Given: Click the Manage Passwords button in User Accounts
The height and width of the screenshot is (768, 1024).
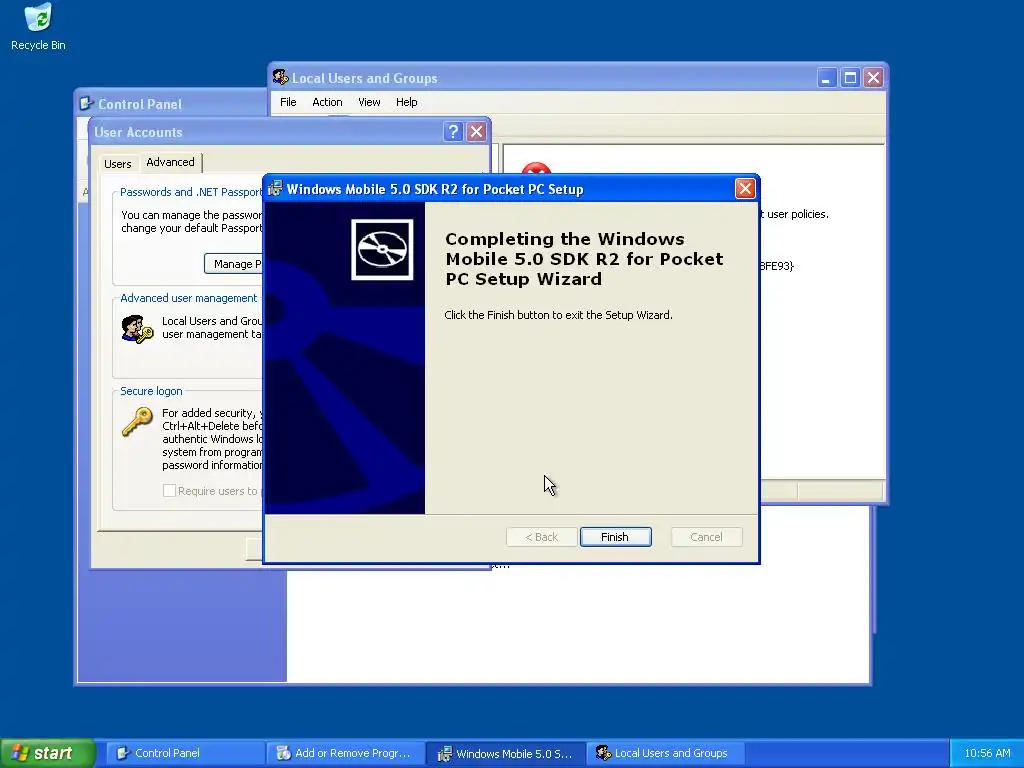Looking at the screenshot, I should tap(233, 264).
